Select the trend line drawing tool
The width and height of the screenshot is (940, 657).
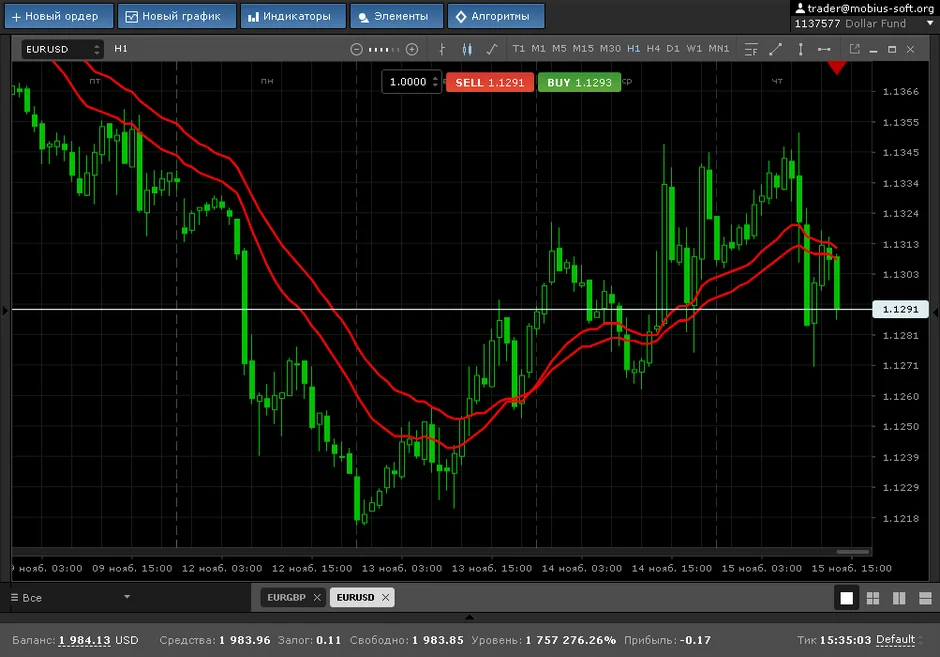[x=775, y=49]
